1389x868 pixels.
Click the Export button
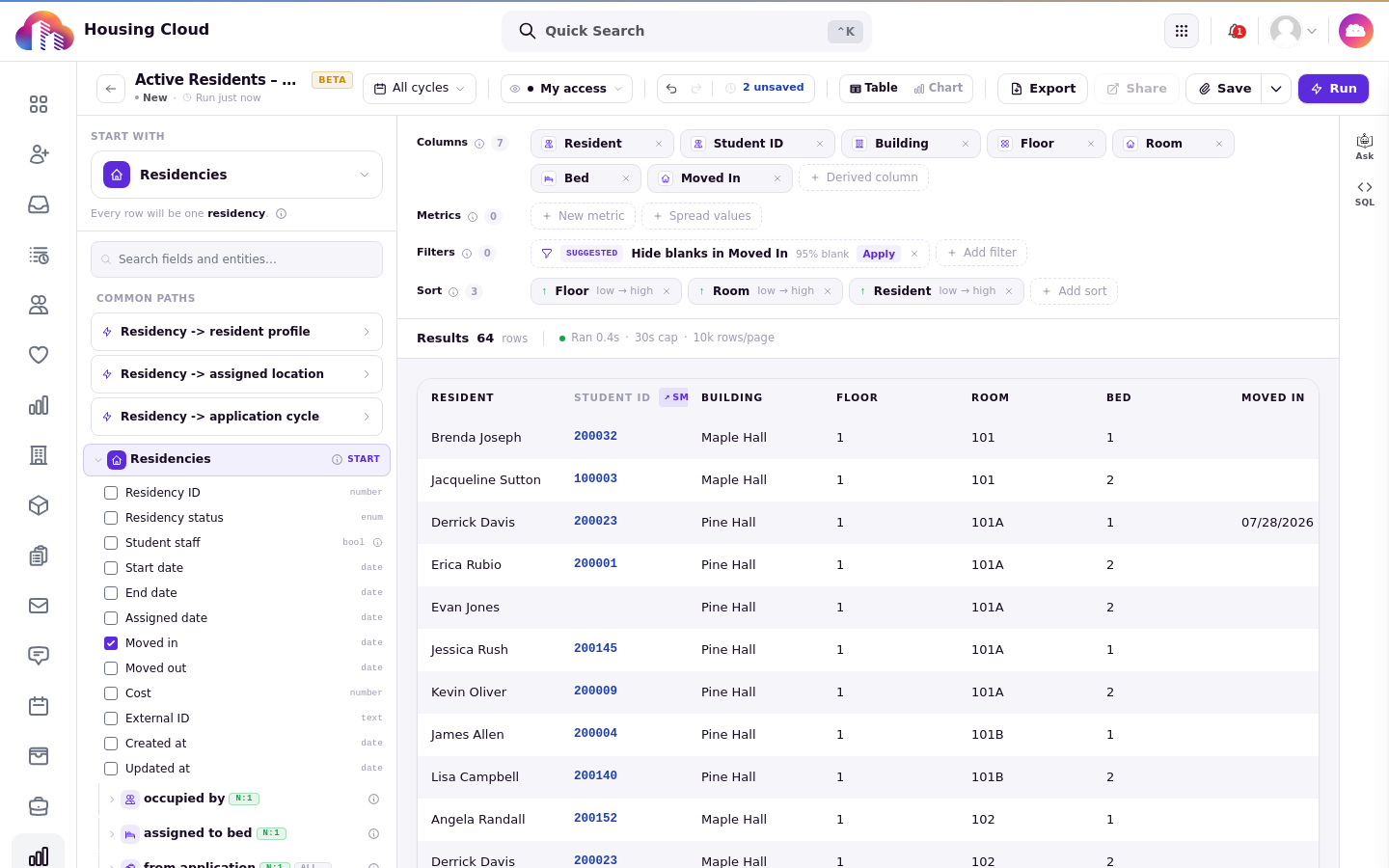[1043, 89]
